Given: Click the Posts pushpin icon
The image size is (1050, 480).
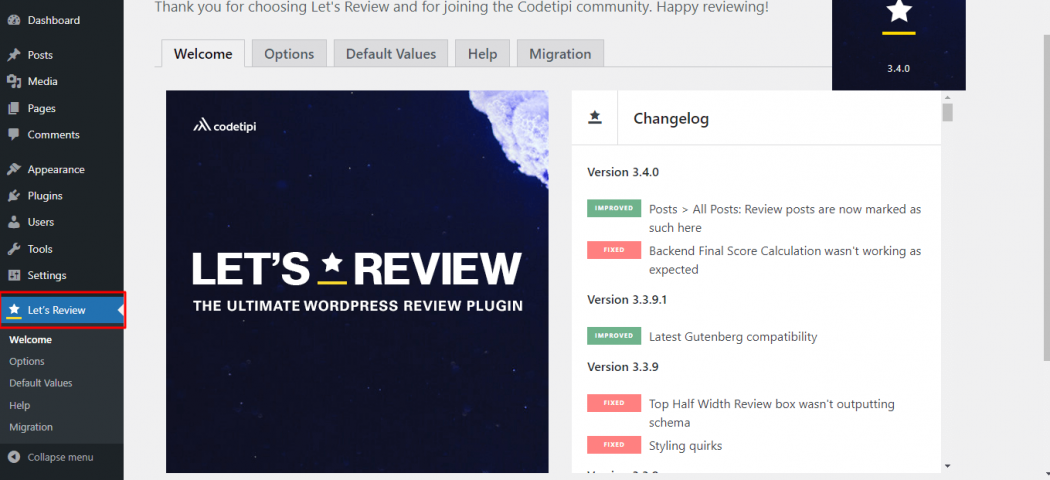Looking at the screenshot, I should pos(13,55).
